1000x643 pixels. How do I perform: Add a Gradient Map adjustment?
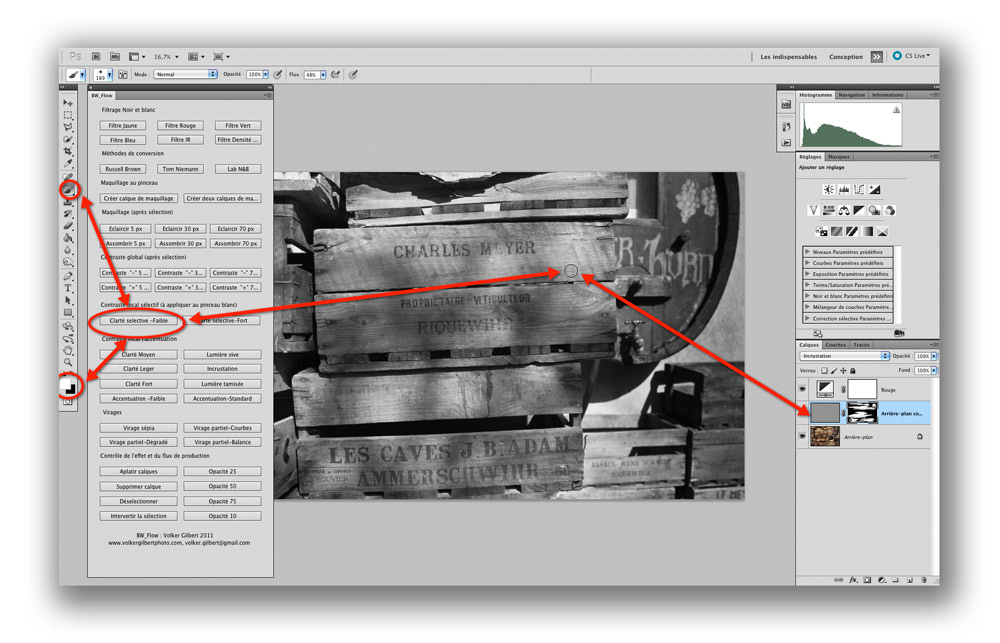point(867,232)
